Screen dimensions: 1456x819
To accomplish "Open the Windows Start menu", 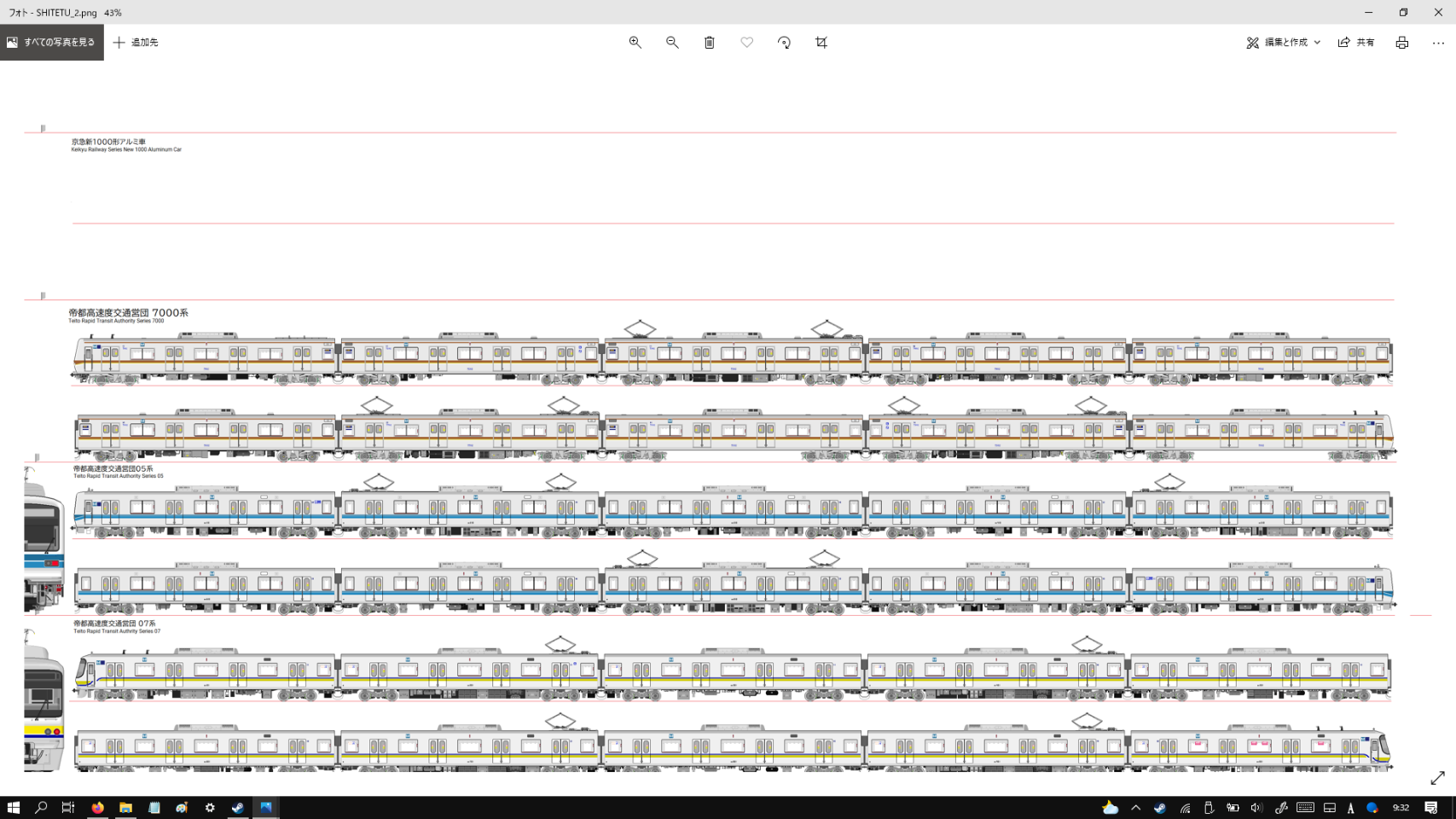I will [x=14, y=807].
